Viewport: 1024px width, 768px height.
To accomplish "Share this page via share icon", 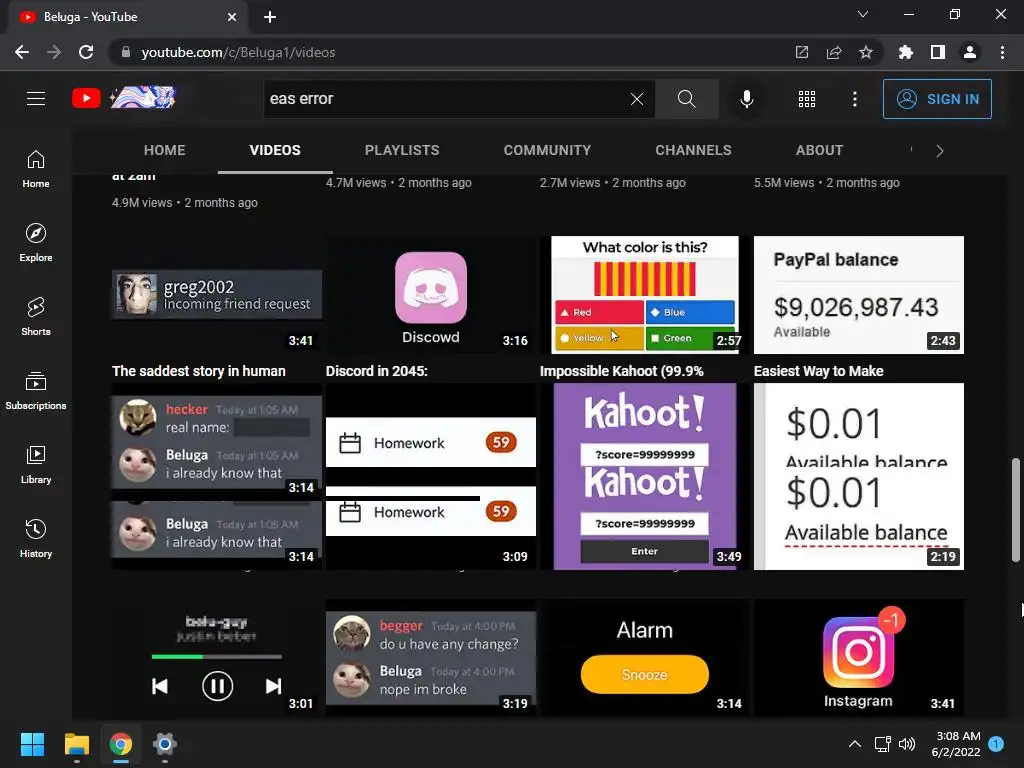I will click(x=833, y=52).
